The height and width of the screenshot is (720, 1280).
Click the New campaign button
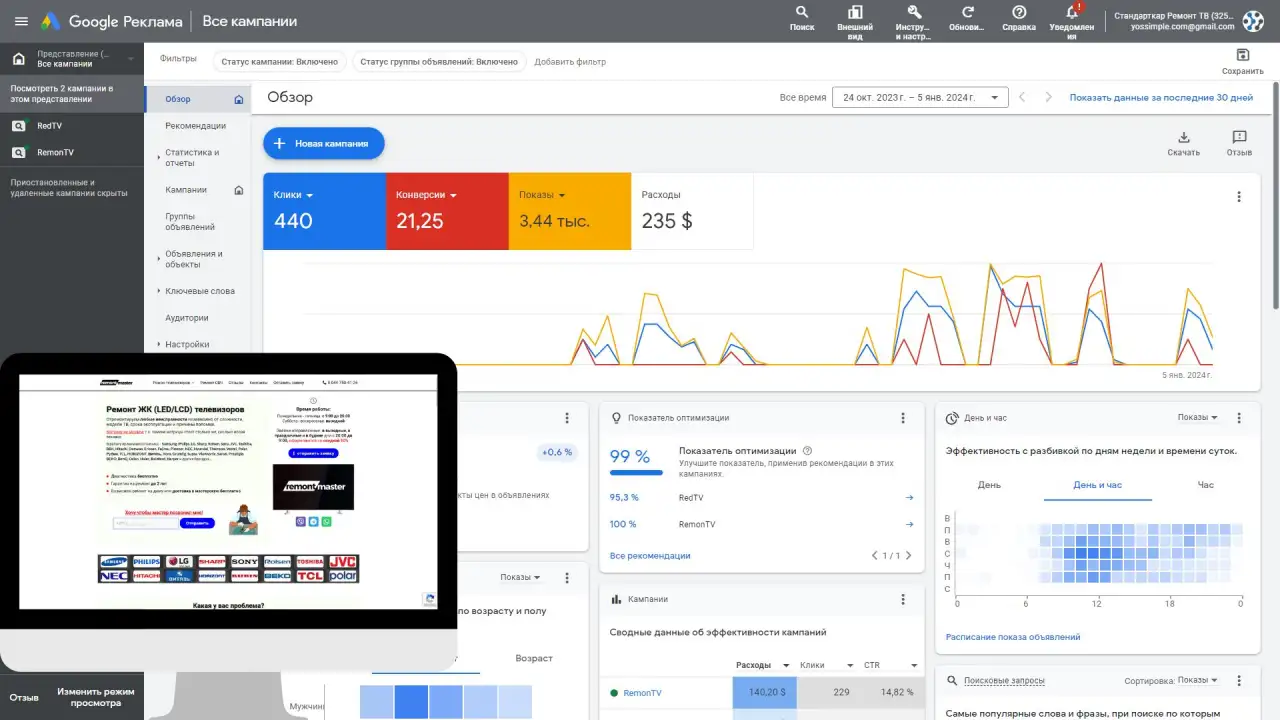coord(323,143)
